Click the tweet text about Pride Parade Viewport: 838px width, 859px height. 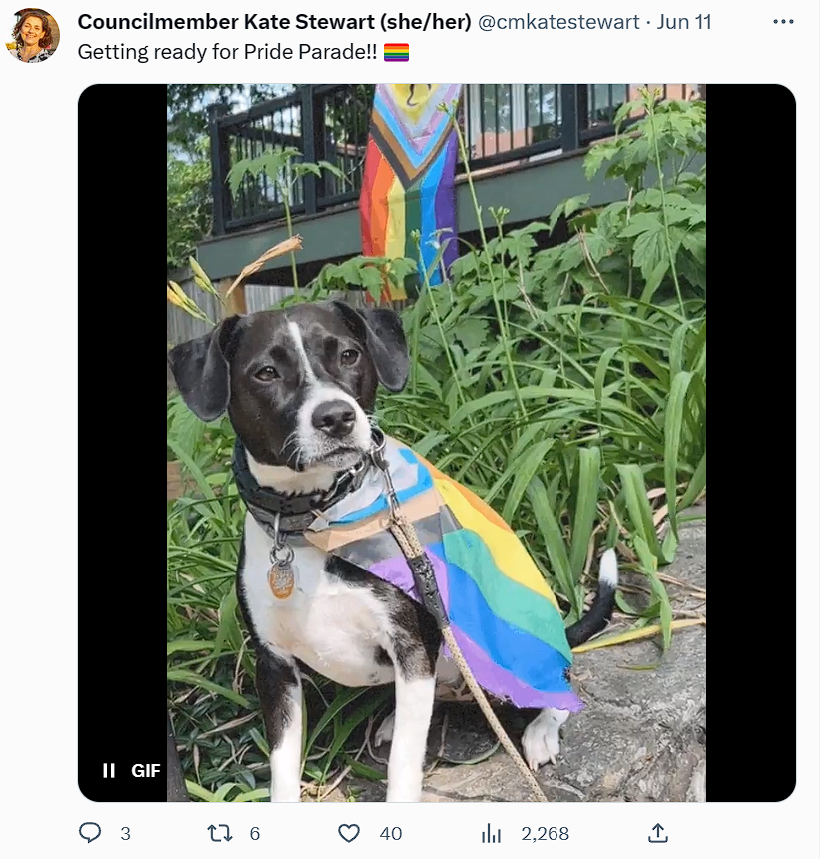tap(227, 52)
